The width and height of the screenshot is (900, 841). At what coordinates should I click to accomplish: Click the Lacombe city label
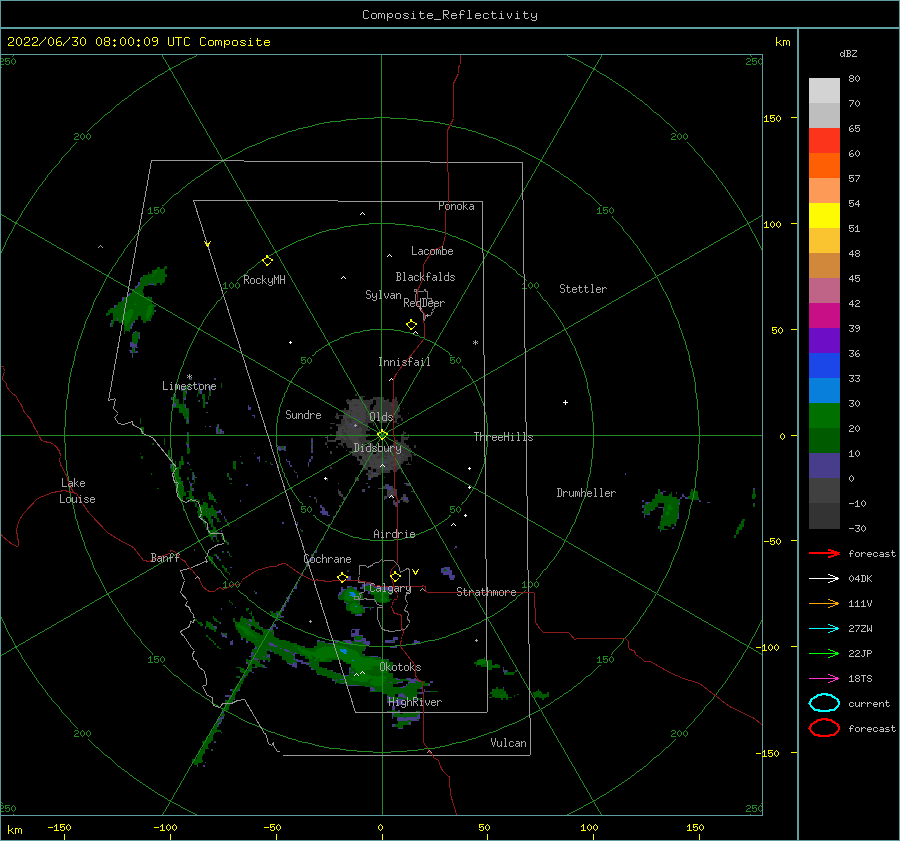(432, 251)
